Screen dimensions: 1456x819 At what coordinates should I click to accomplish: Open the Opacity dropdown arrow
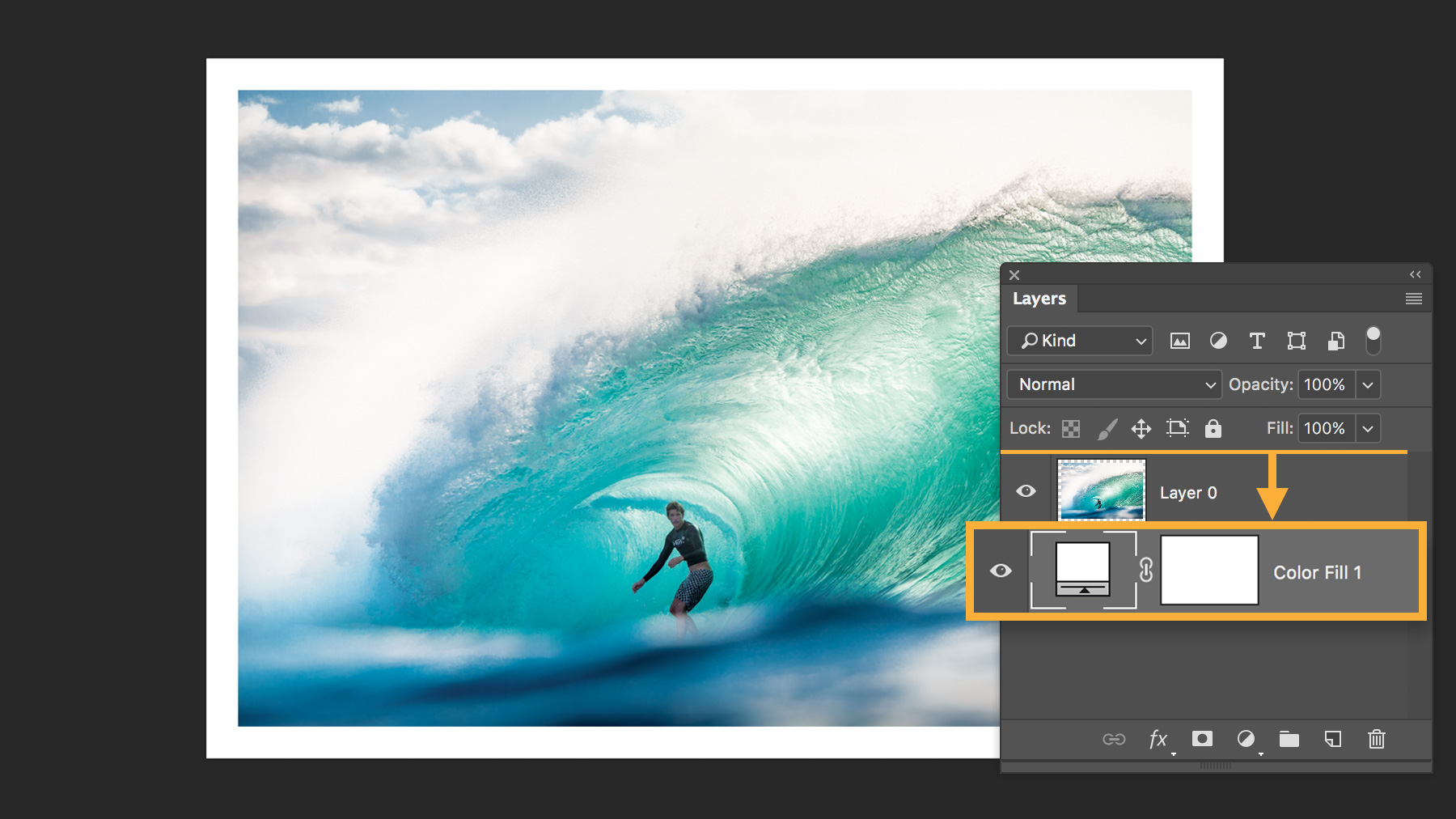pyautogui.click(x=1367, y=384)
